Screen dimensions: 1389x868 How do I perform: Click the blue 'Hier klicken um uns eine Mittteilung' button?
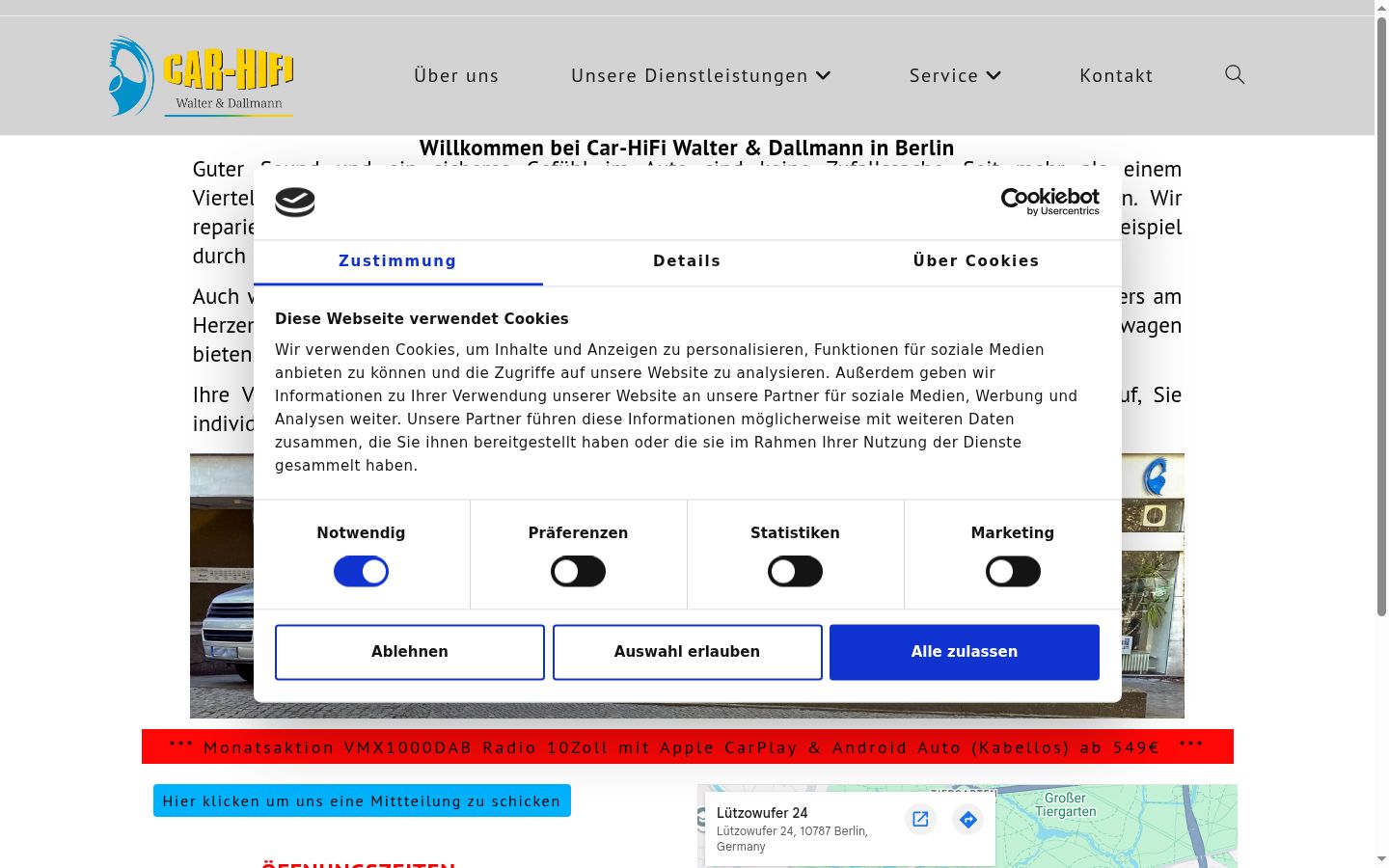[x=362, y=800]
